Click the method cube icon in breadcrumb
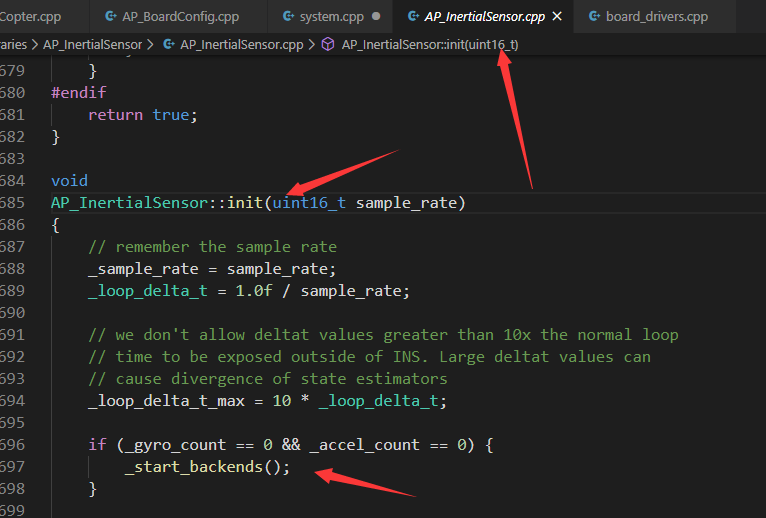 (328, 44)
